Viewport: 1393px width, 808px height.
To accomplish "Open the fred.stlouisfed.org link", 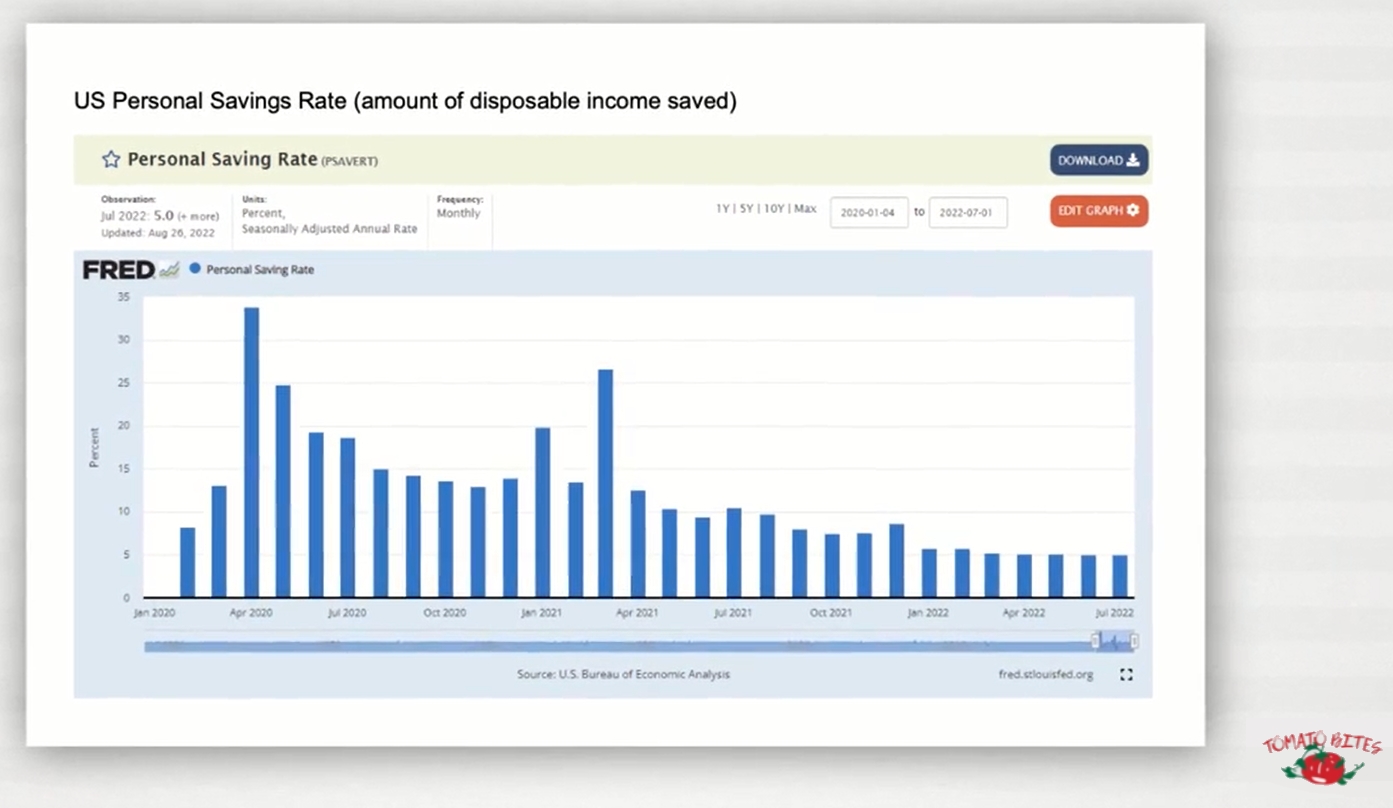I will point(1045,675).
